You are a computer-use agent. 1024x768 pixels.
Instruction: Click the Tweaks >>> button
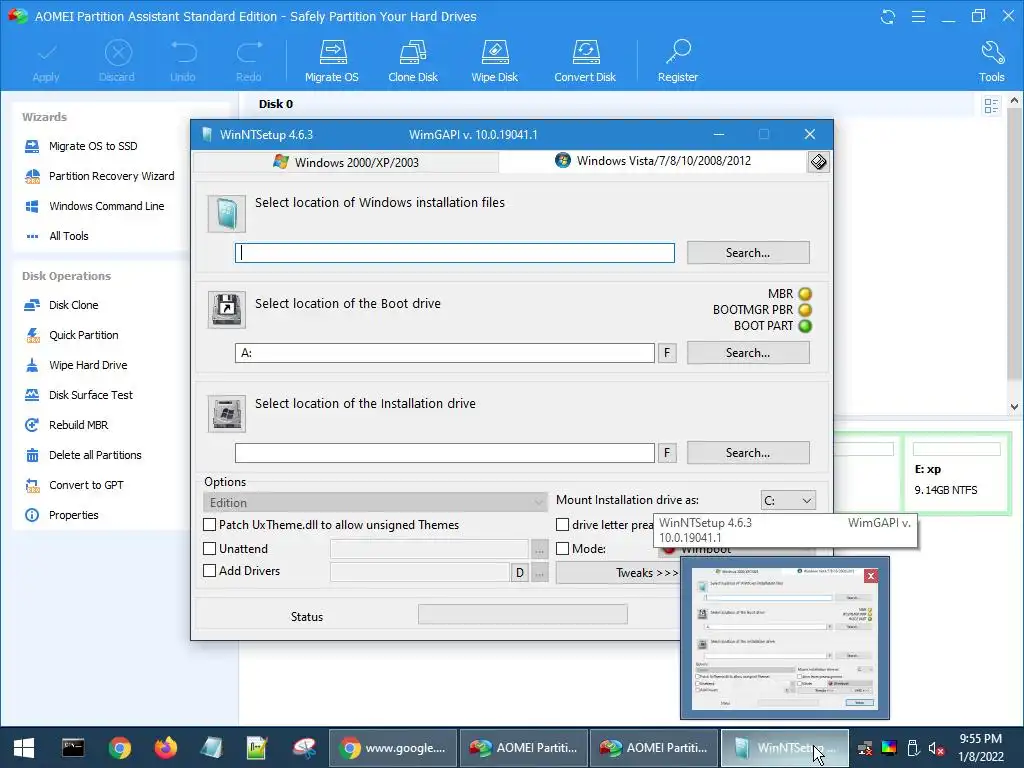[618, 573]
